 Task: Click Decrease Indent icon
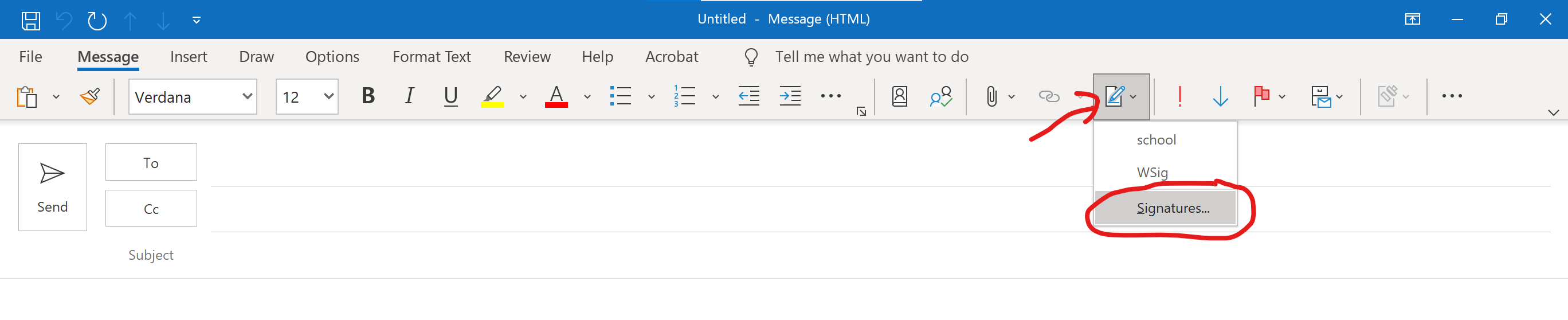point(748,96)
